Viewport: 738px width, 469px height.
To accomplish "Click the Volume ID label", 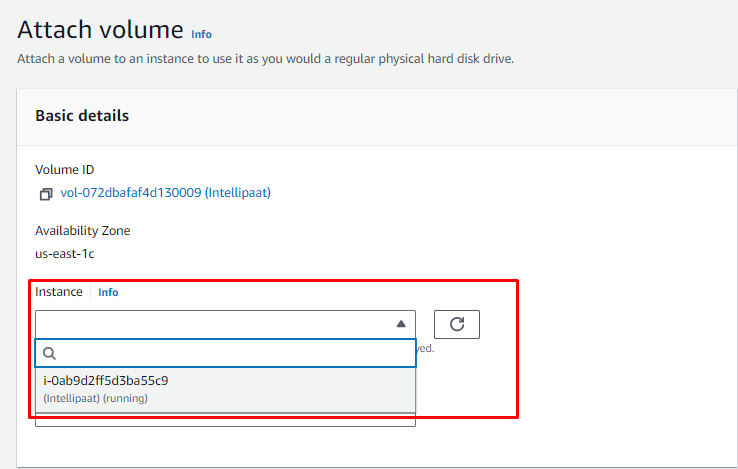I will pyautogui.click(x=65, y=170).
